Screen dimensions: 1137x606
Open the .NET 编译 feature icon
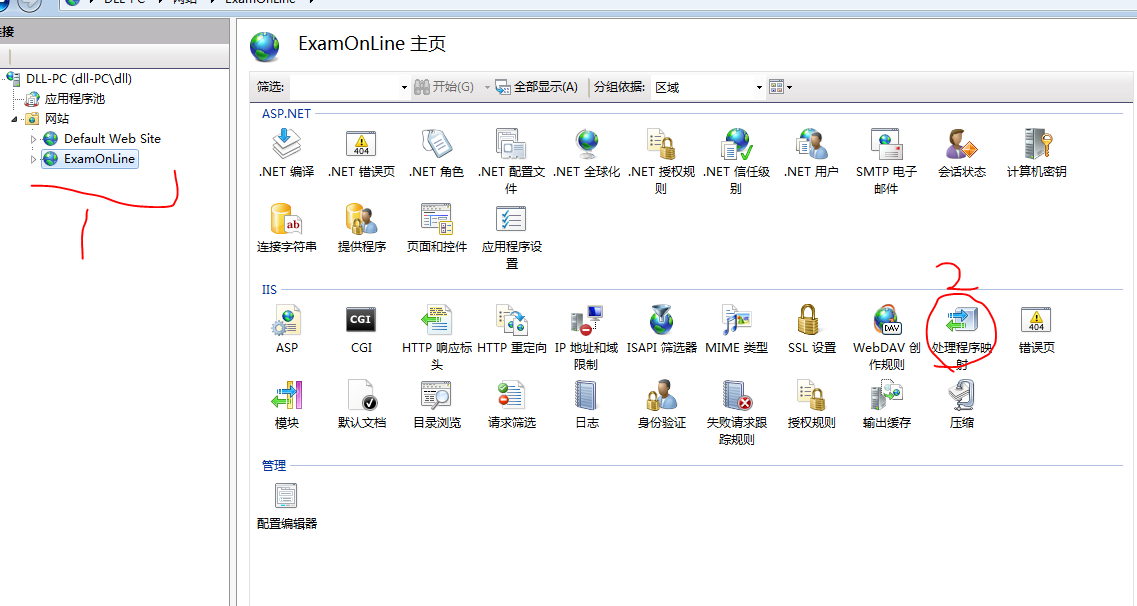(x=286, y=144)
